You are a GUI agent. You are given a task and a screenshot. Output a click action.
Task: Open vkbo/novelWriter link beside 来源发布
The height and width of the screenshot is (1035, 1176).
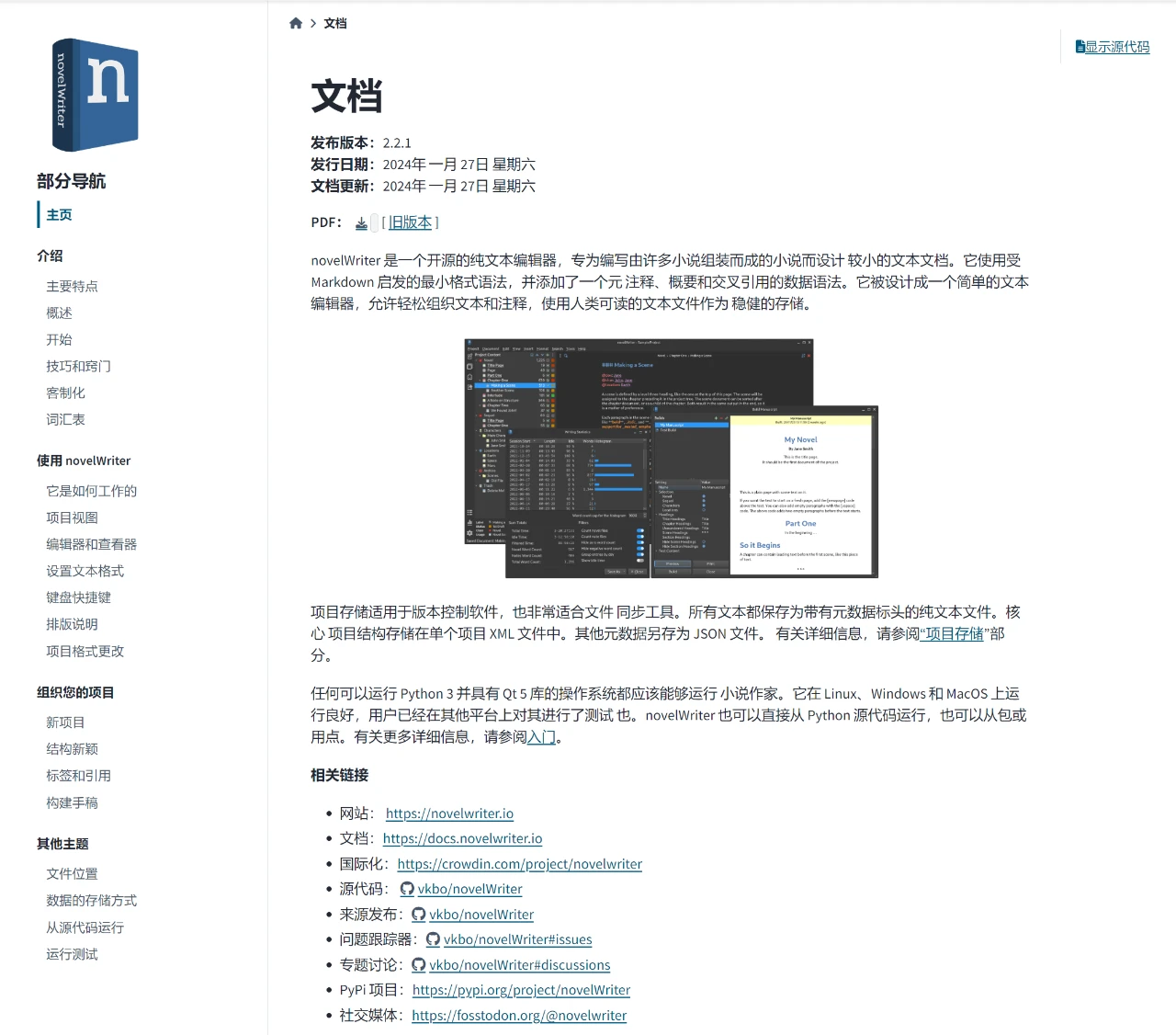pyautogui.click(x=481, y=915)
